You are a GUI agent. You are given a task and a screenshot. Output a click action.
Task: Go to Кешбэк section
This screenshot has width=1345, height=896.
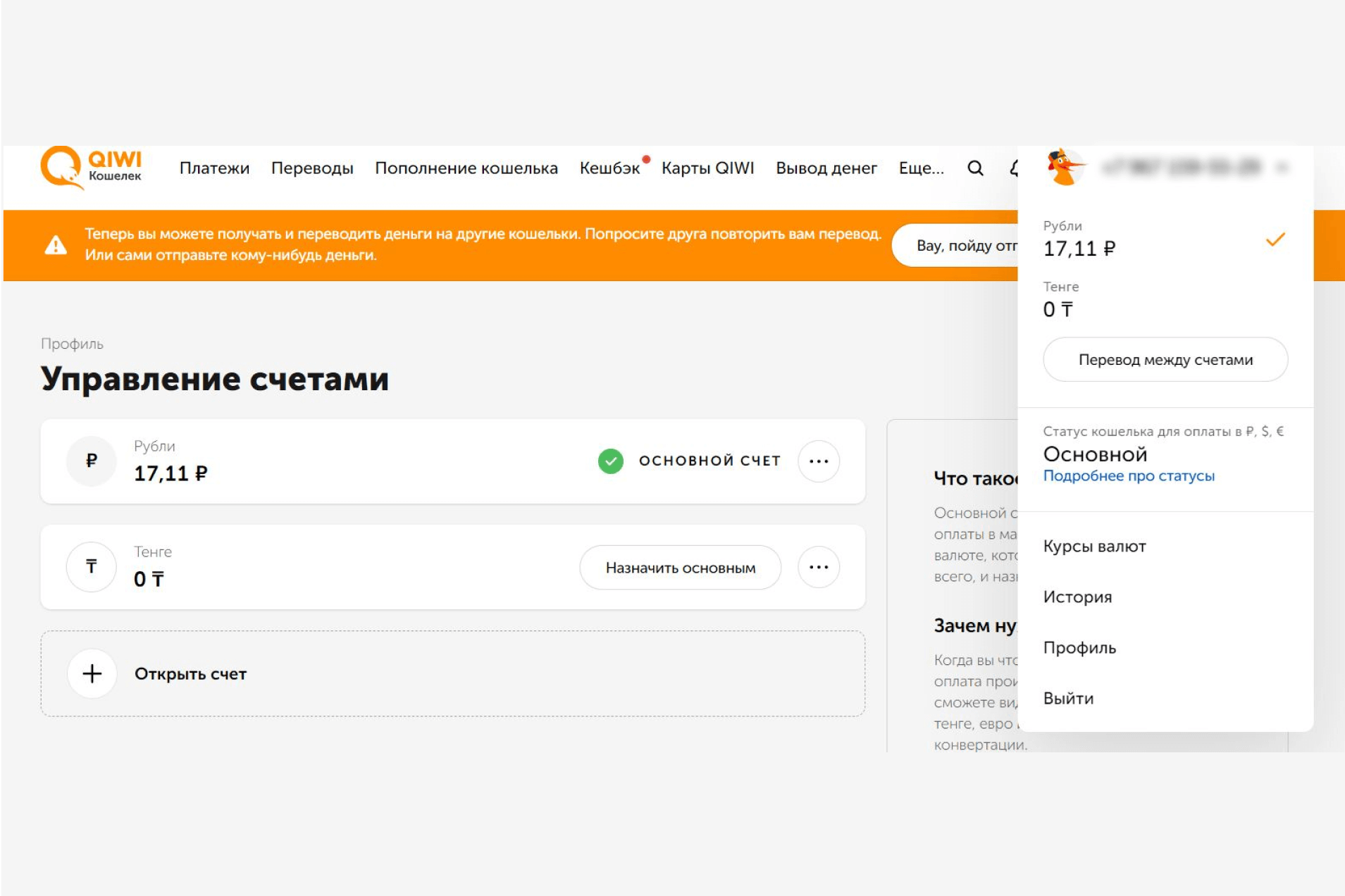tap(609, 168)
